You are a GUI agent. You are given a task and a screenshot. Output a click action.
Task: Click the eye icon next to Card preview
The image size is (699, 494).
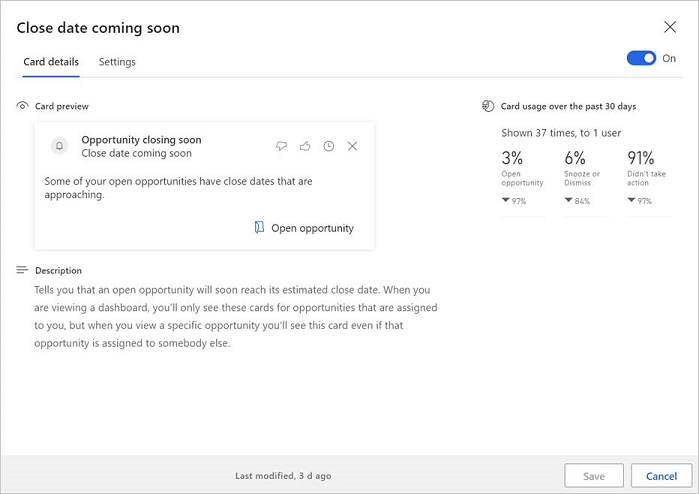coord(22,106)
